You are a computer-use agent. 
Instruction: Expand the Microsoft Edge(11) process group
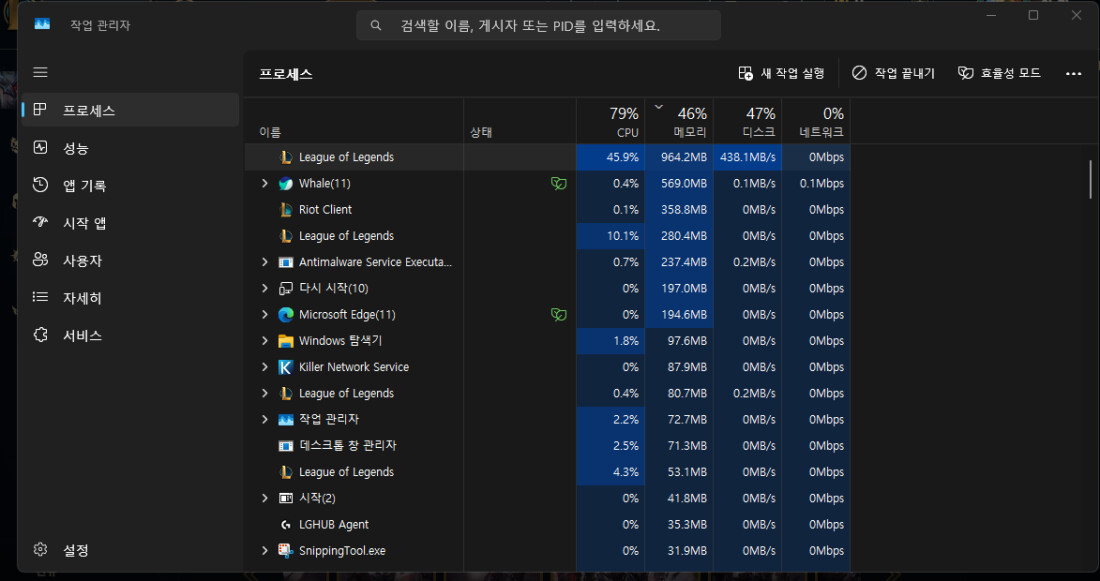tap(265, 315)
